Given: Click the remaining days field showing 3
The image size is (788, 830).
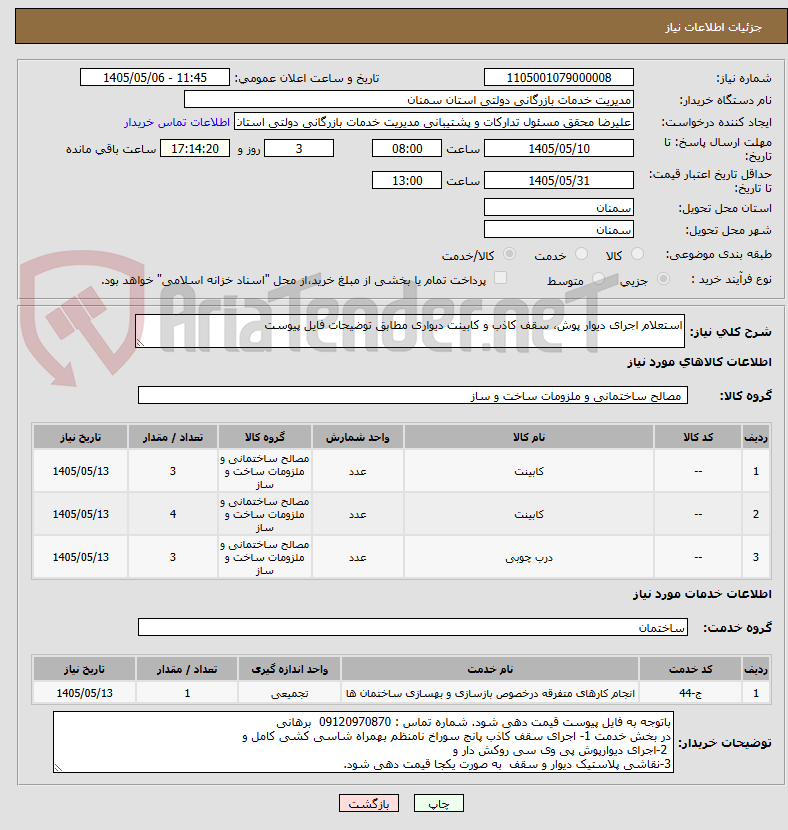Looking at the screenshot, I should 299,148.
